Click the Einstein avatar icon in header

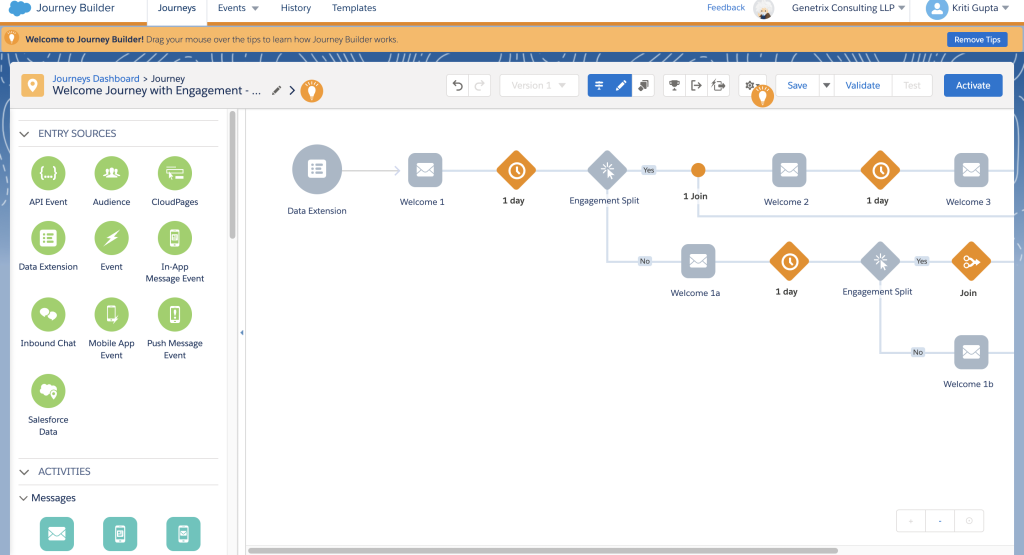pos(763,9)
